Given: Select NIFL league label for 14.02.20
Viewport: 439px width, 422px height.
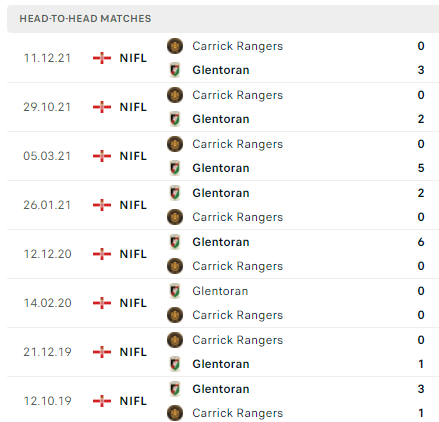Looking at the screenshot, I should coord(133,303).
